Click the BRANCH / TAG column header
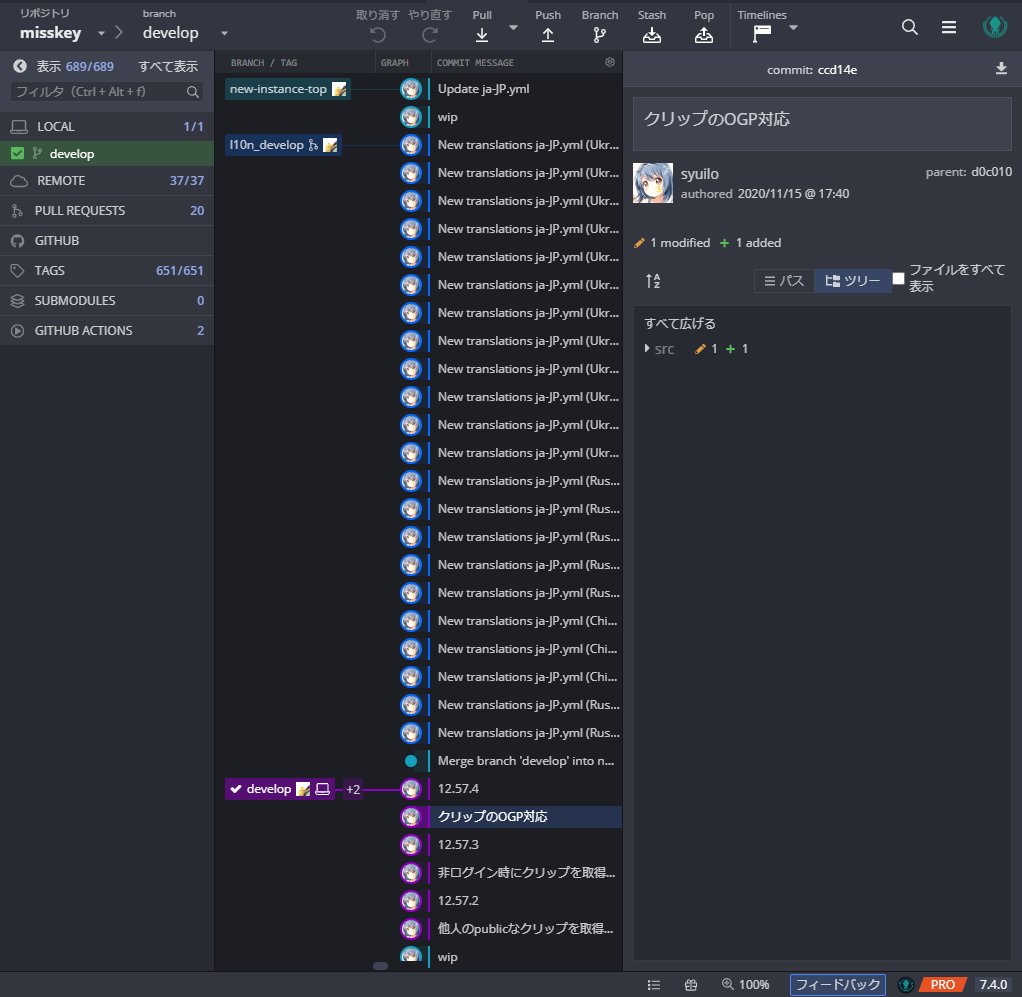1022x997 pixels. point(264,63)
